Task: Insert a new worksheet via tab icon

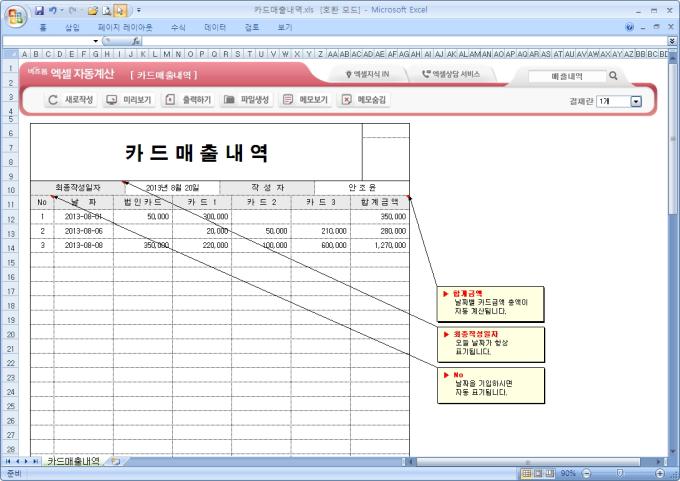Action: 115,461
